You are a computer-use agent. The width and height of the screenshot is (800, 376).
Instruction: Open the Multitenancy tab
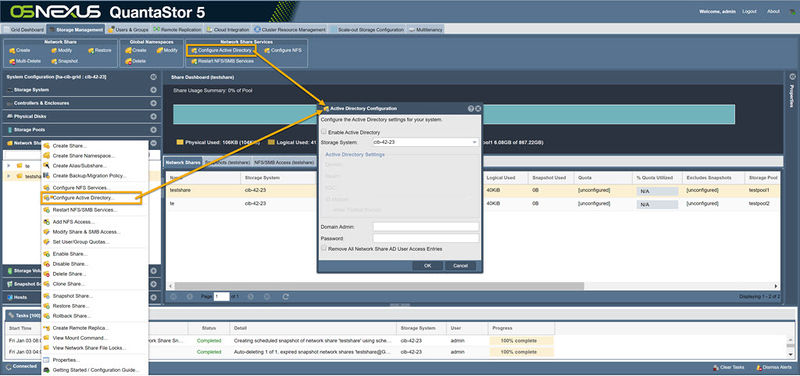[426, 30]
